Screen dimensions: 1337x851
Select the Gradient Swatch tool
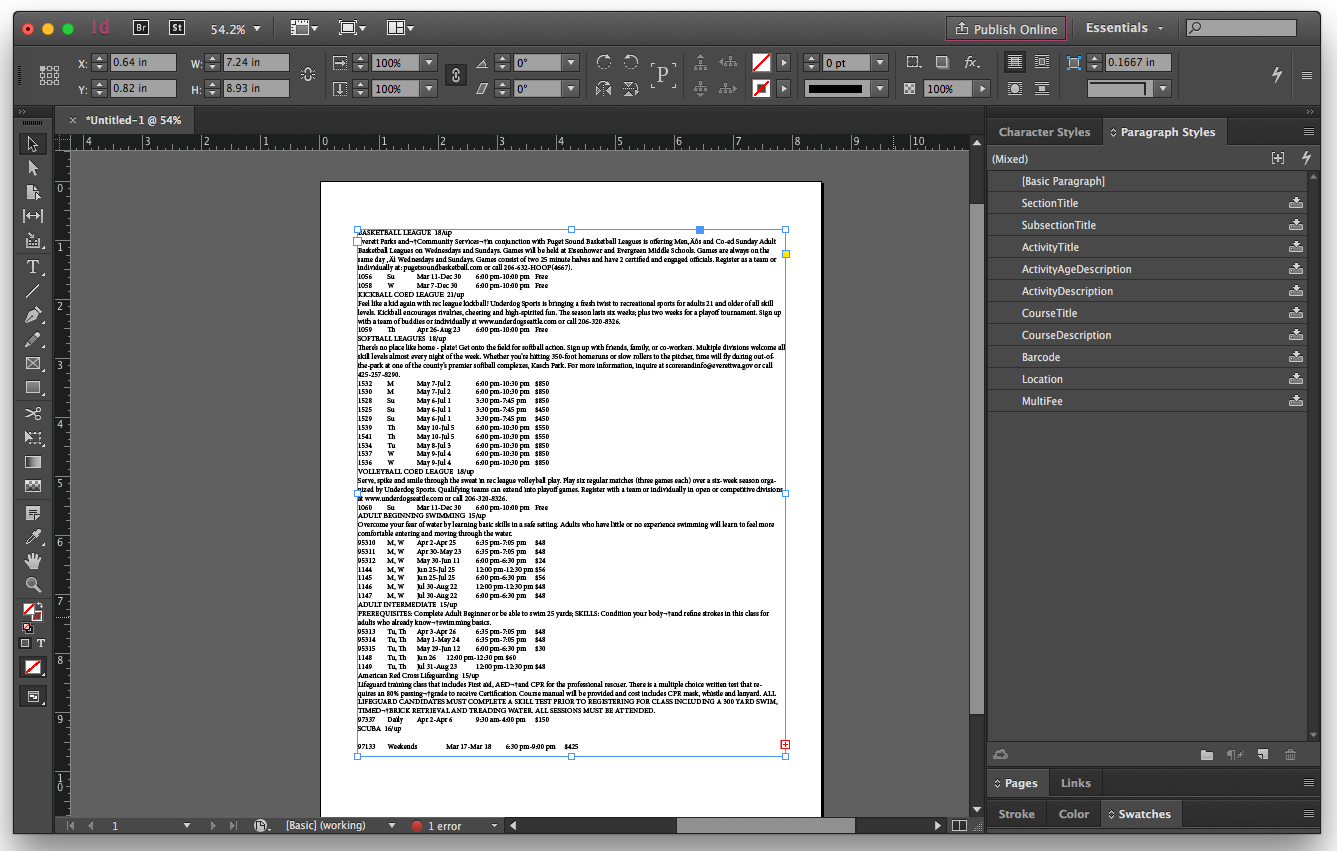(33, 462)
